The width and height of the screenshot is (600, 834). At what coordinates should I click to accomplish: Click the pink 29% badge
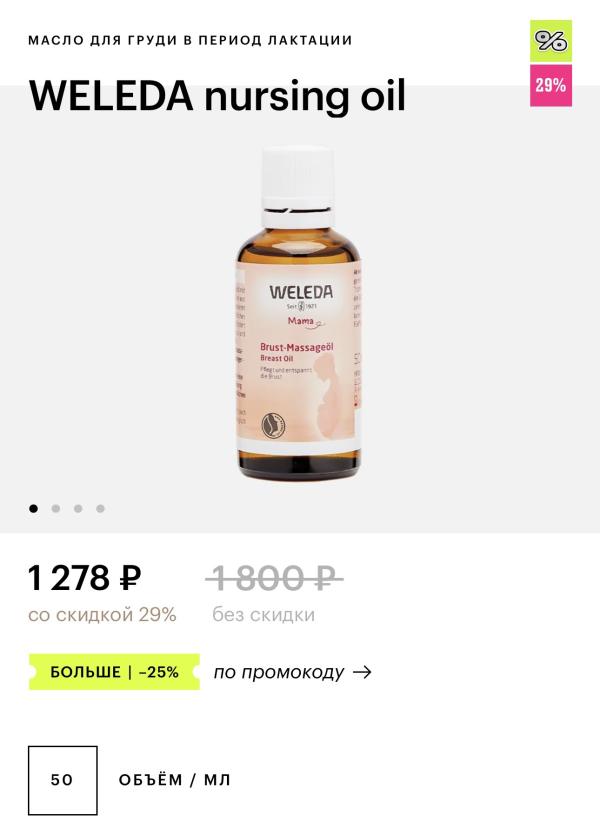(551, 86)
